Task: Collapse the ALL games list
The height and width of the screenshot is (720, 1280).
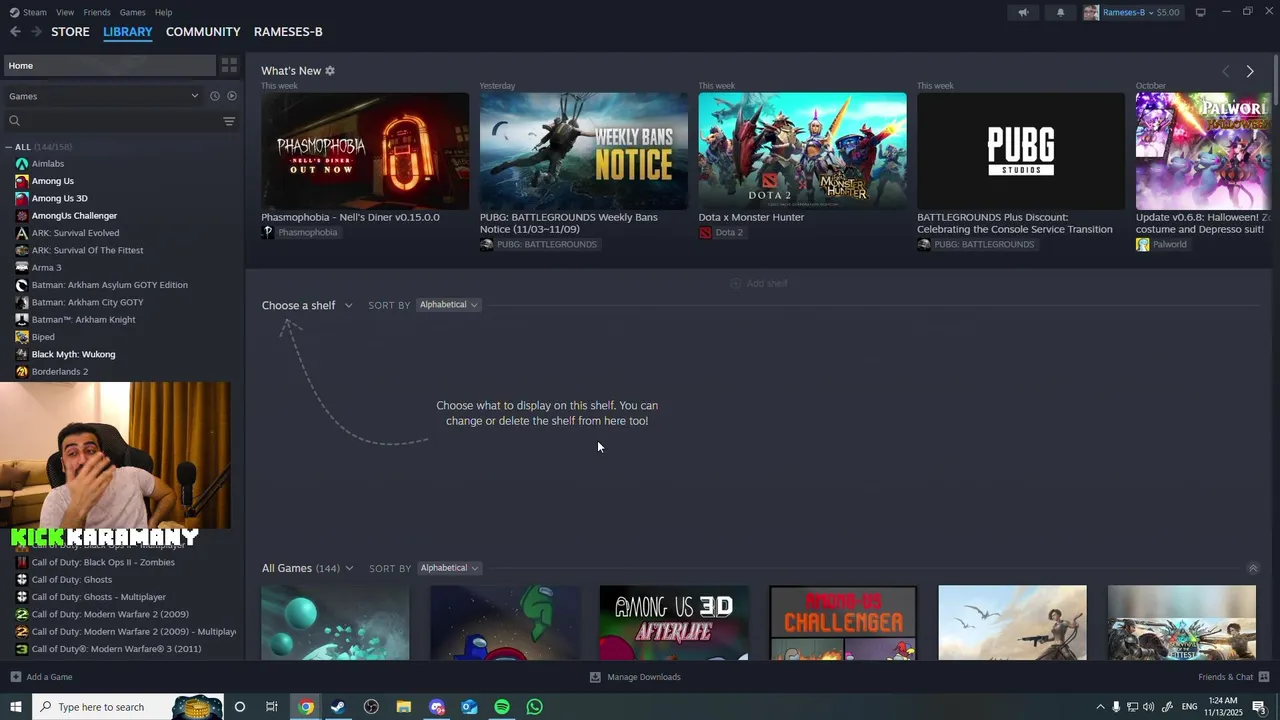Action: (x=8, y=147)
